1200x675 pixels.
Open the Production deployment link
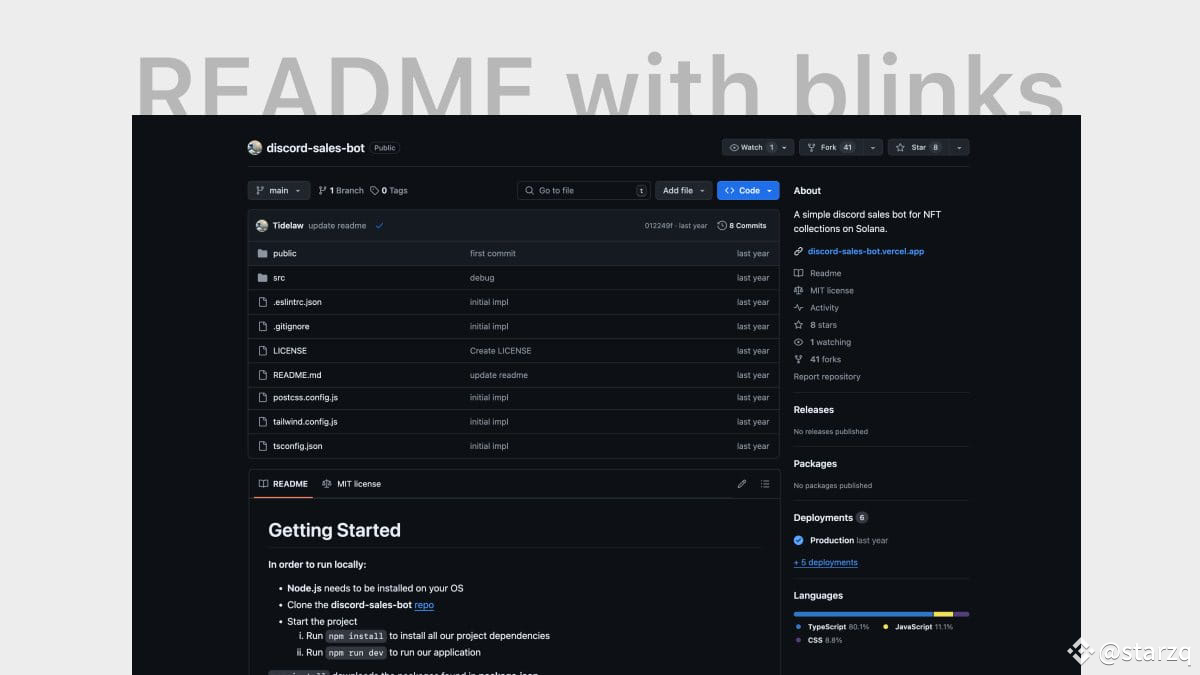click(x=832, y=541)
